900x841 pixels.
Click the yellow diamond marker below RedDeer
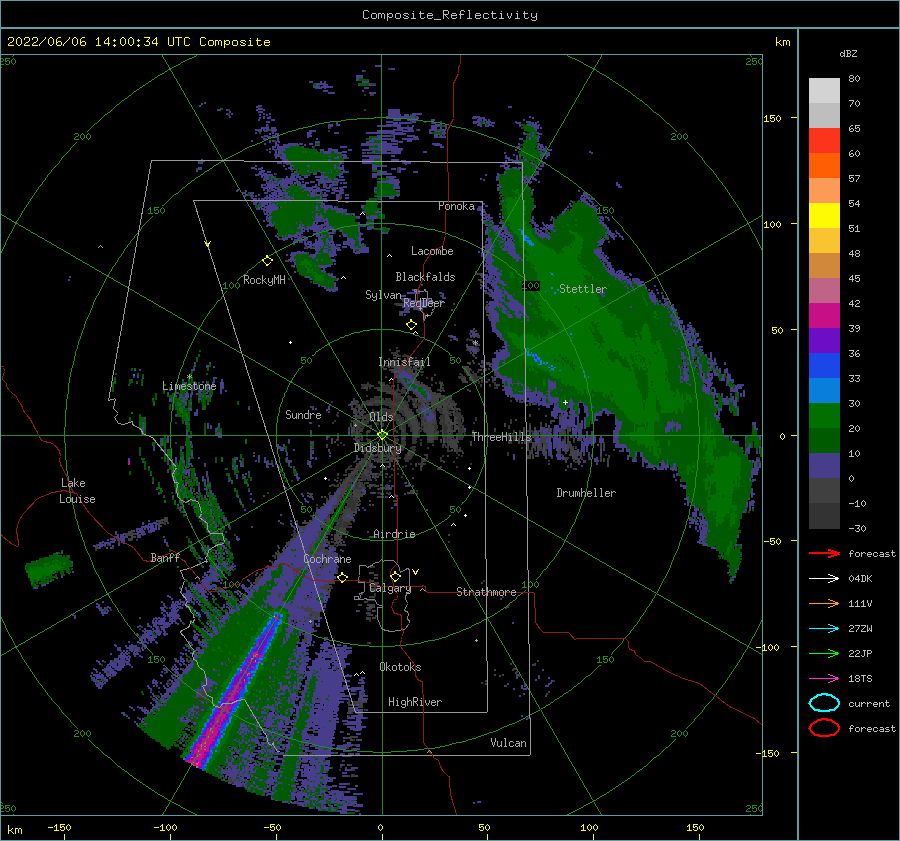click(411, 325)
